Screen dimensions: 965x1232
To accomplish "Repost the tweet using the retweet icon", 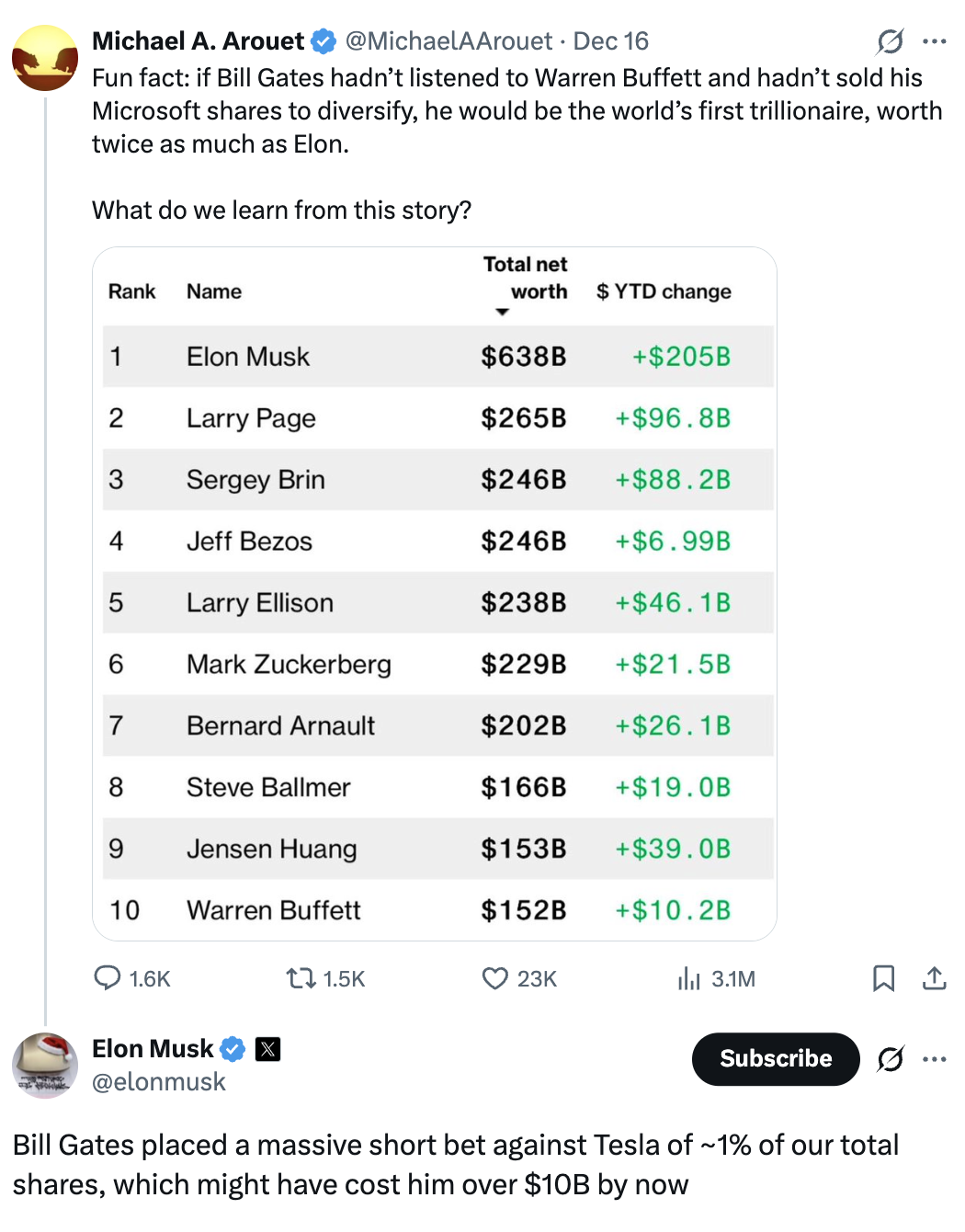I will point(301,979).
